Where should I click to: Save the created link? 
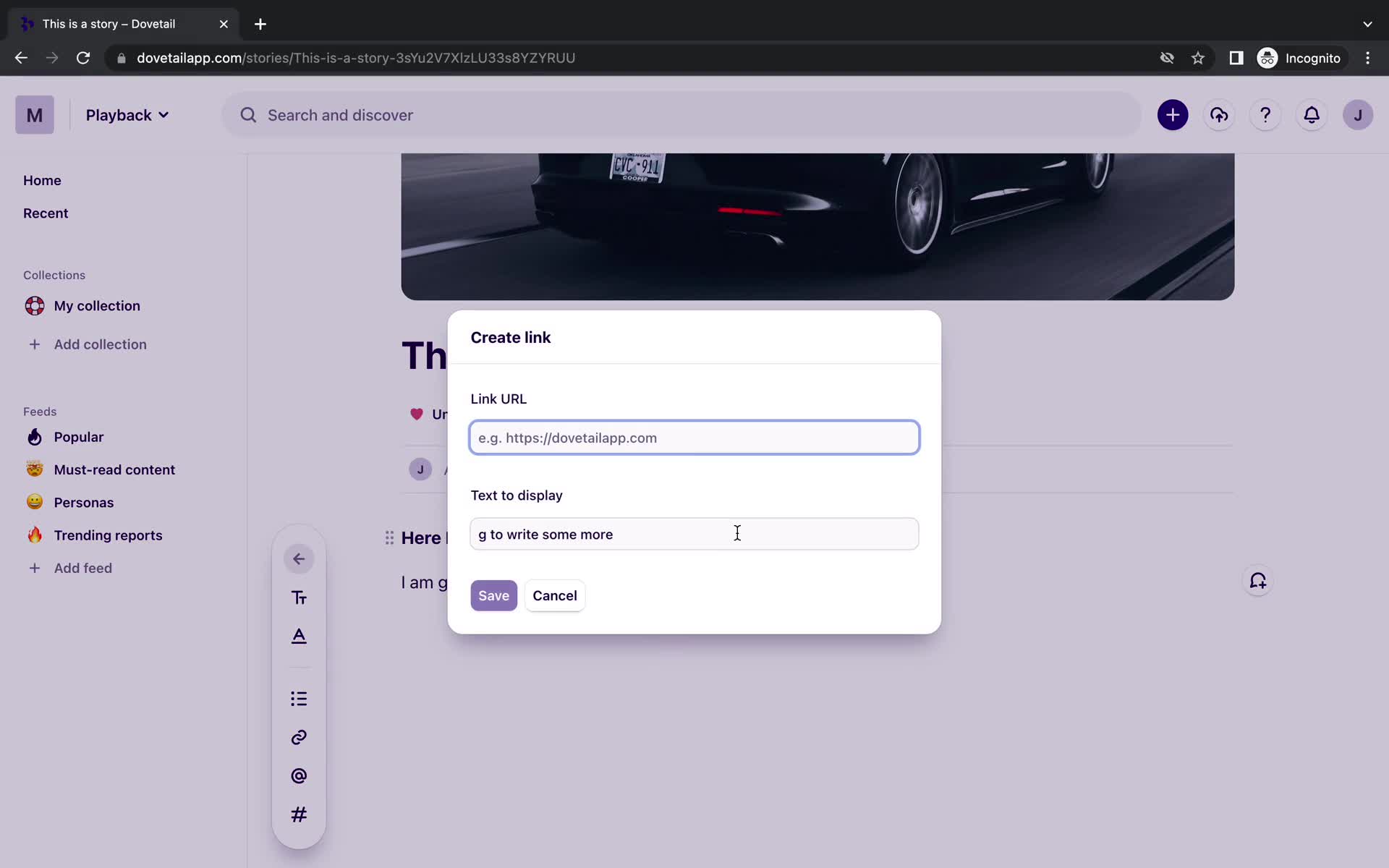[494, 595]
